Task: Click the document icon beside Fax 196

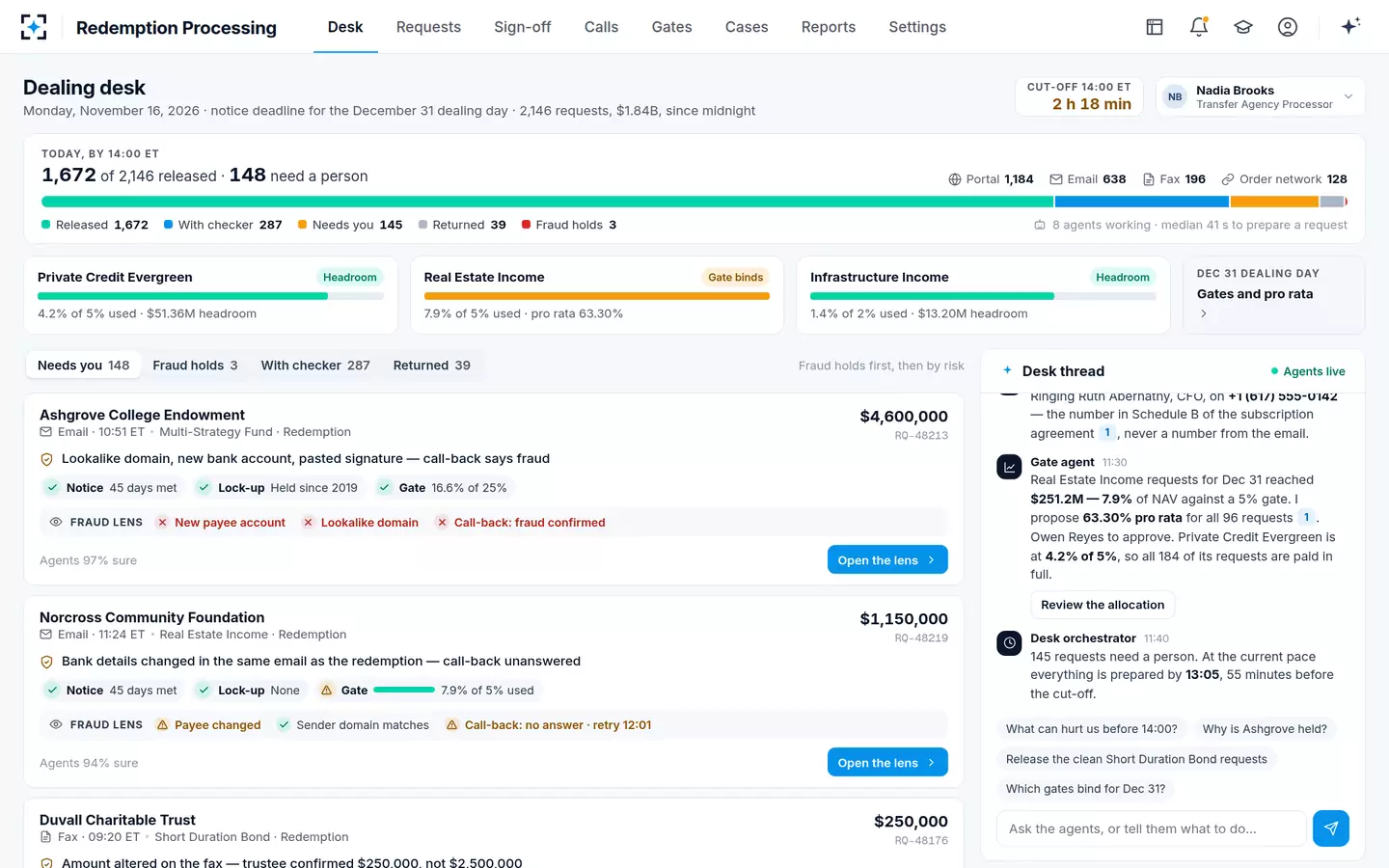Action: point(1149,179)
